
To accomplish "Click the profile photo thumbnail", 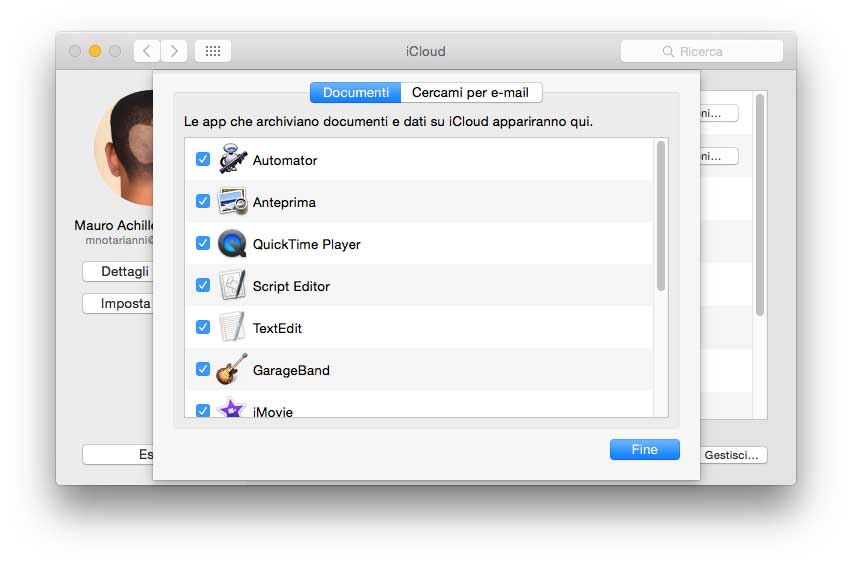I will click(124, 148).
